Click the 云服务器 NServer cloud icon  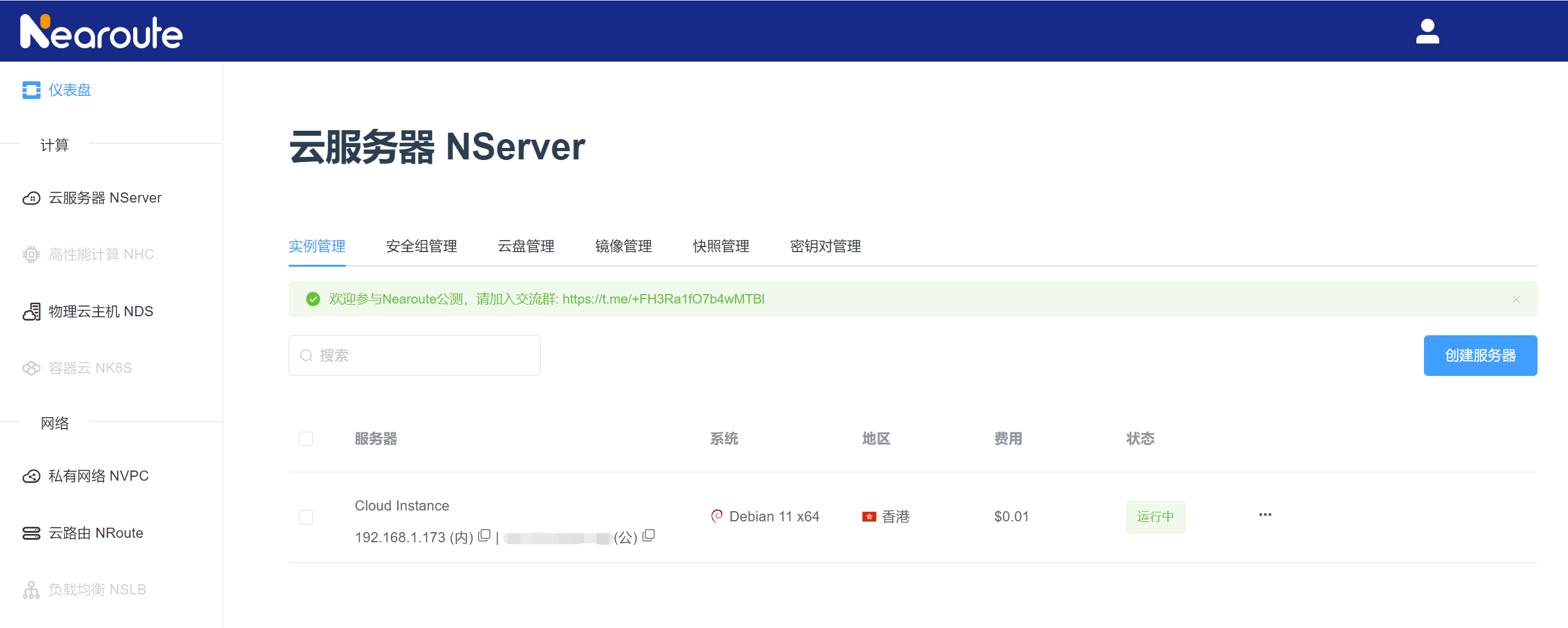31,198
